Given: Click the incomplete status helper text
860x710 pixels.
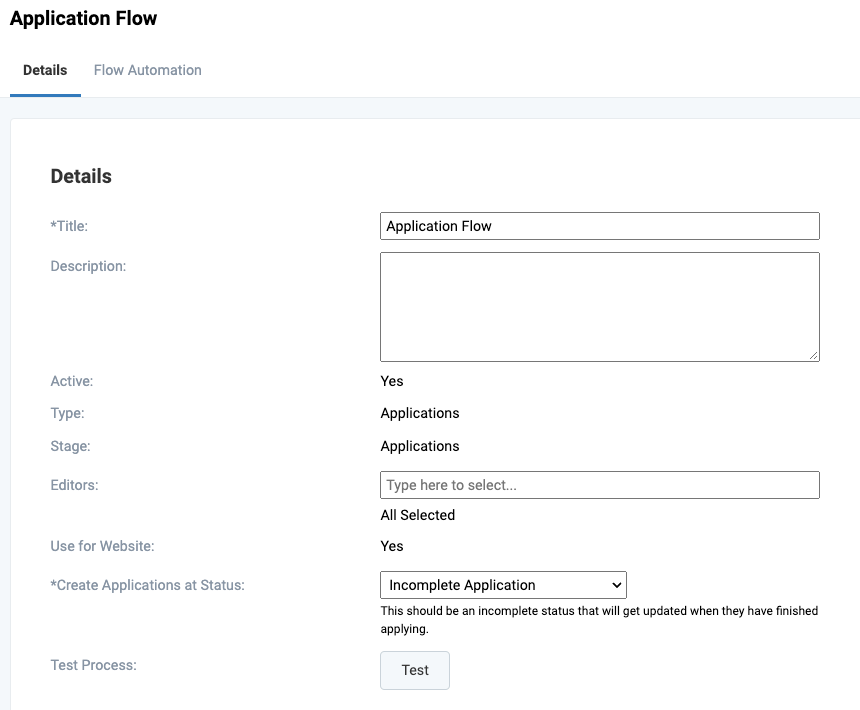Looking at the screenshot, I should click(598, 618).
